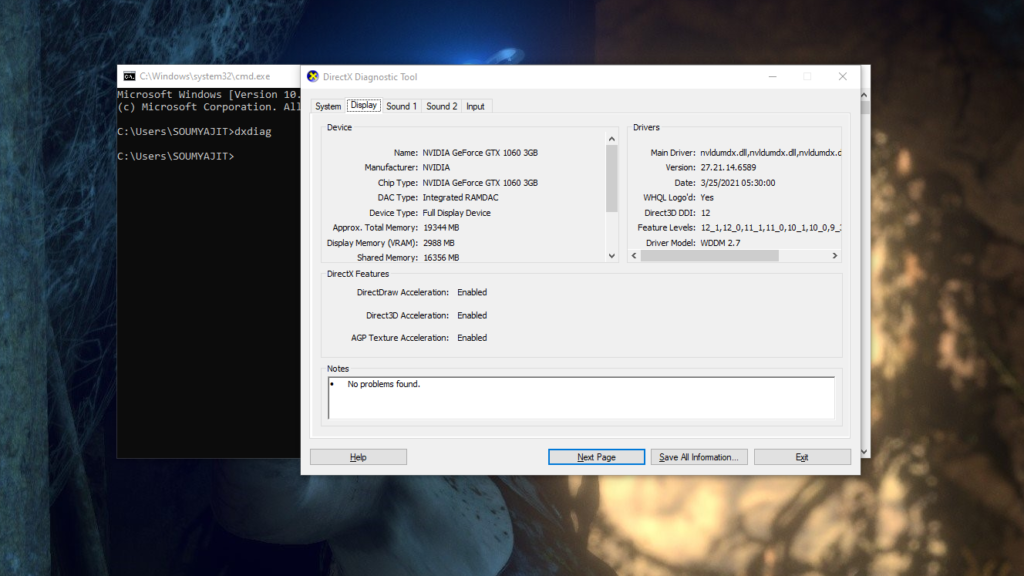Click the cmd.exe window title bar
The height and width of the screenshot is (576, 1024).
point(209,76)
